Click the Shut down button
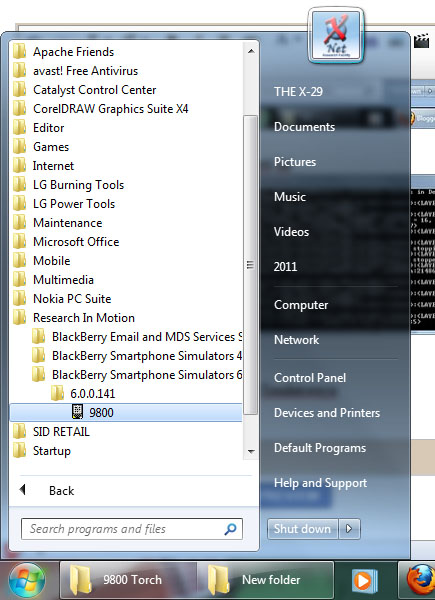Image resolution: width=435 pixels, height=600 pixels. point(302,529)
